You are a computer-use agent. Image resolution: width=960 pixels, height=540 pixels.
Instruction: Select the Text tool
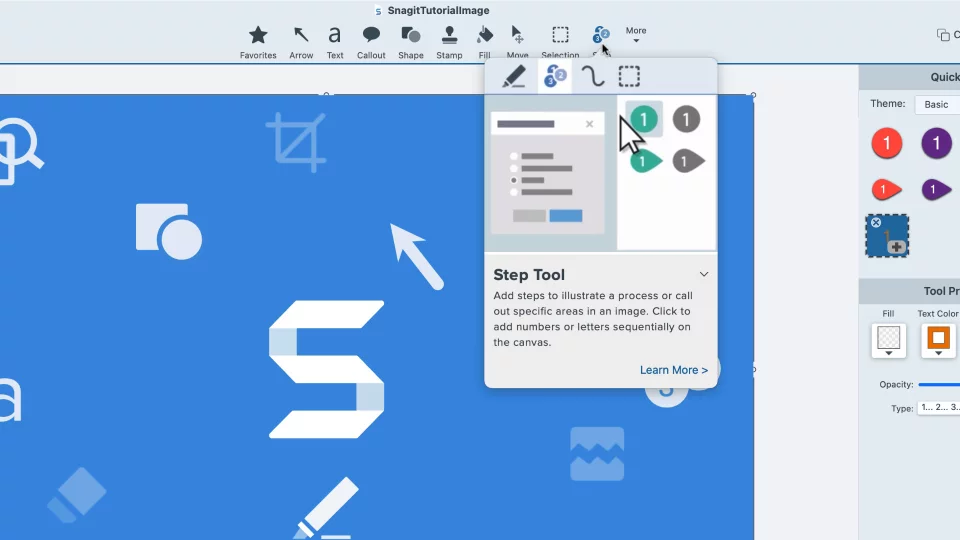pos(334,42)
